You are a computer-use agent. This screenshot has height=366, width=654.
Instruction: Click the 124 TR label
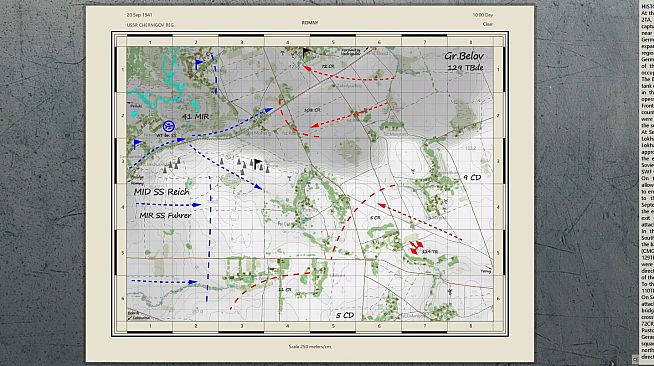coord(430,252)
